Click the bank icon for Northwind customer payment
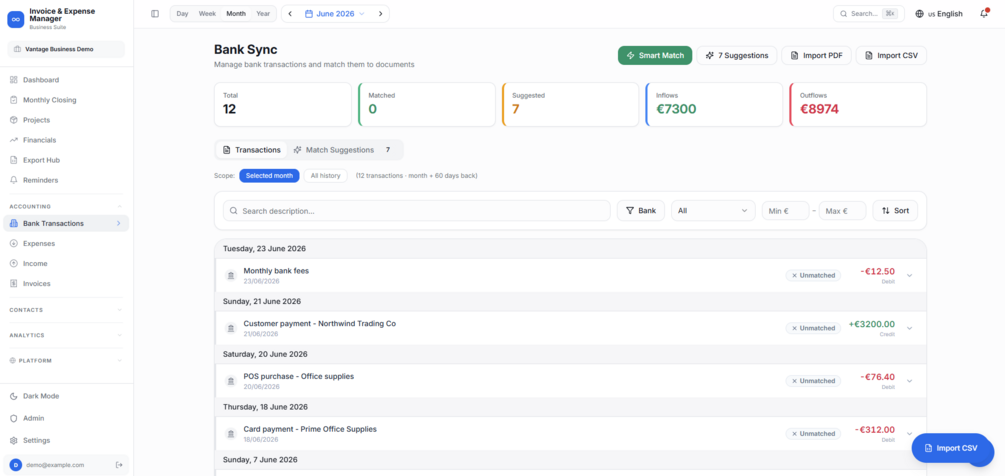This screenshot has height=476, width=1005. (x=231, y=328)
